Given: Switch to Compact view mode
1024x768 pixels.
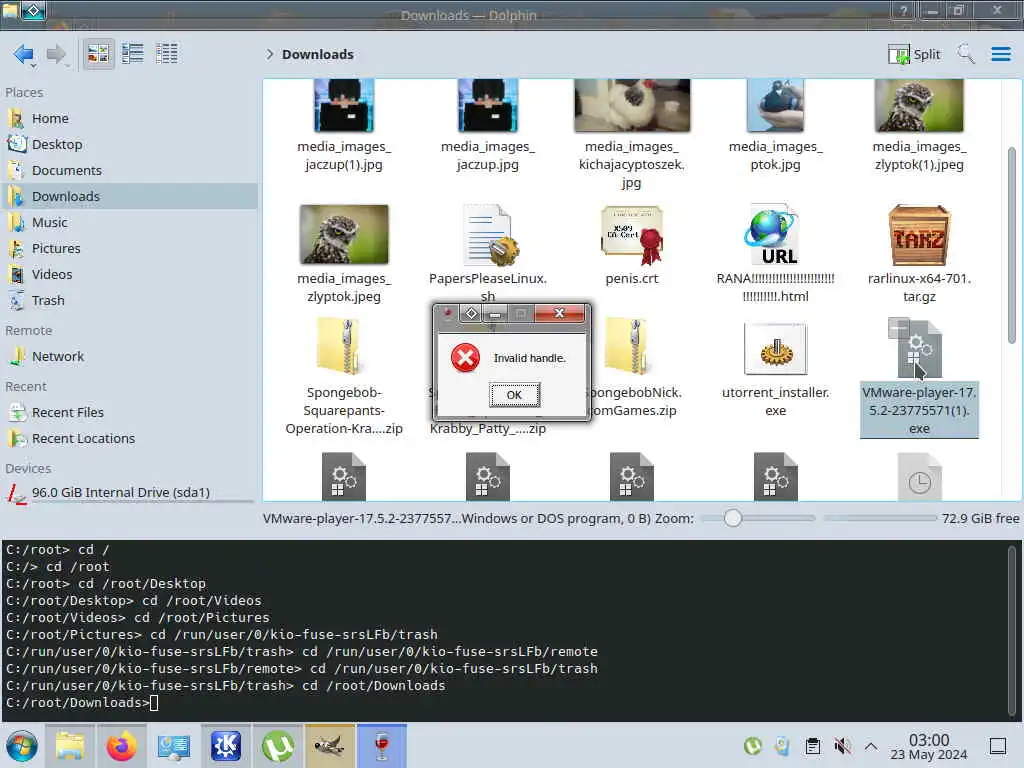Looking at the screenshot, I should coord(133,54).
